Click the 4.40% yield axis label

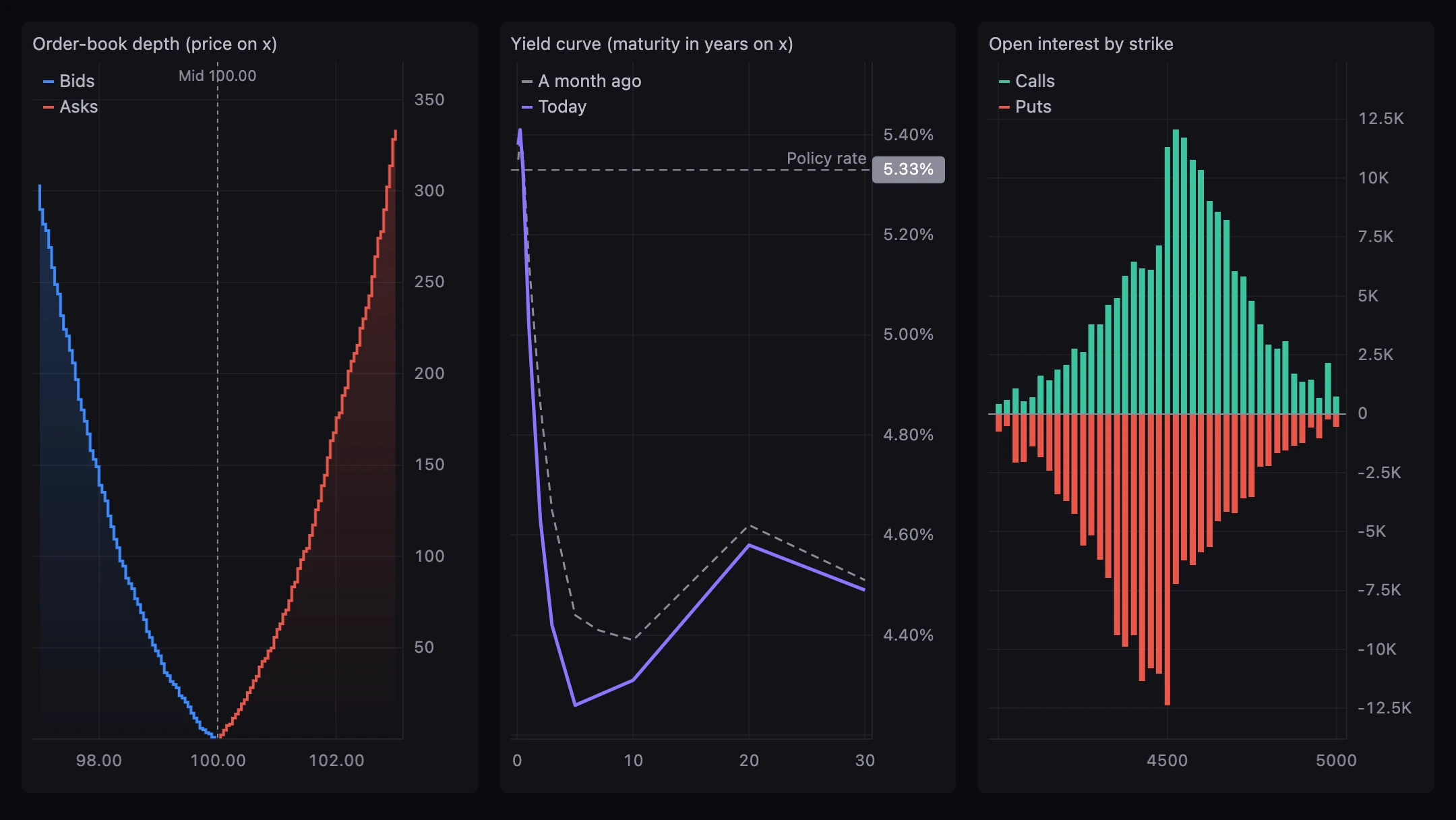pos(909,635)
